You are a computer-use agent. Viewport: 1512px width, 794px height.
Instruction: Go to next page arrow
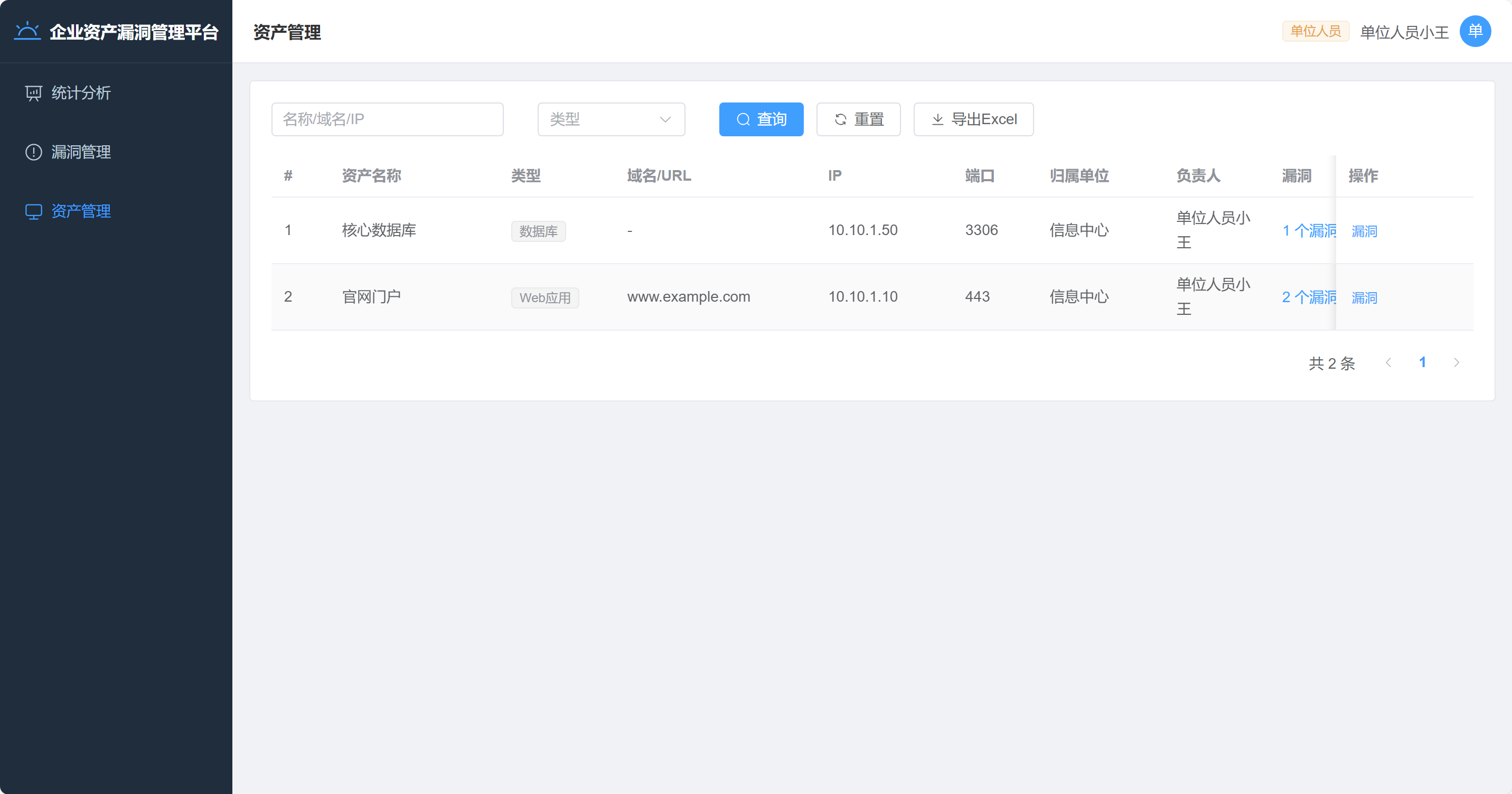point(1456,362)
